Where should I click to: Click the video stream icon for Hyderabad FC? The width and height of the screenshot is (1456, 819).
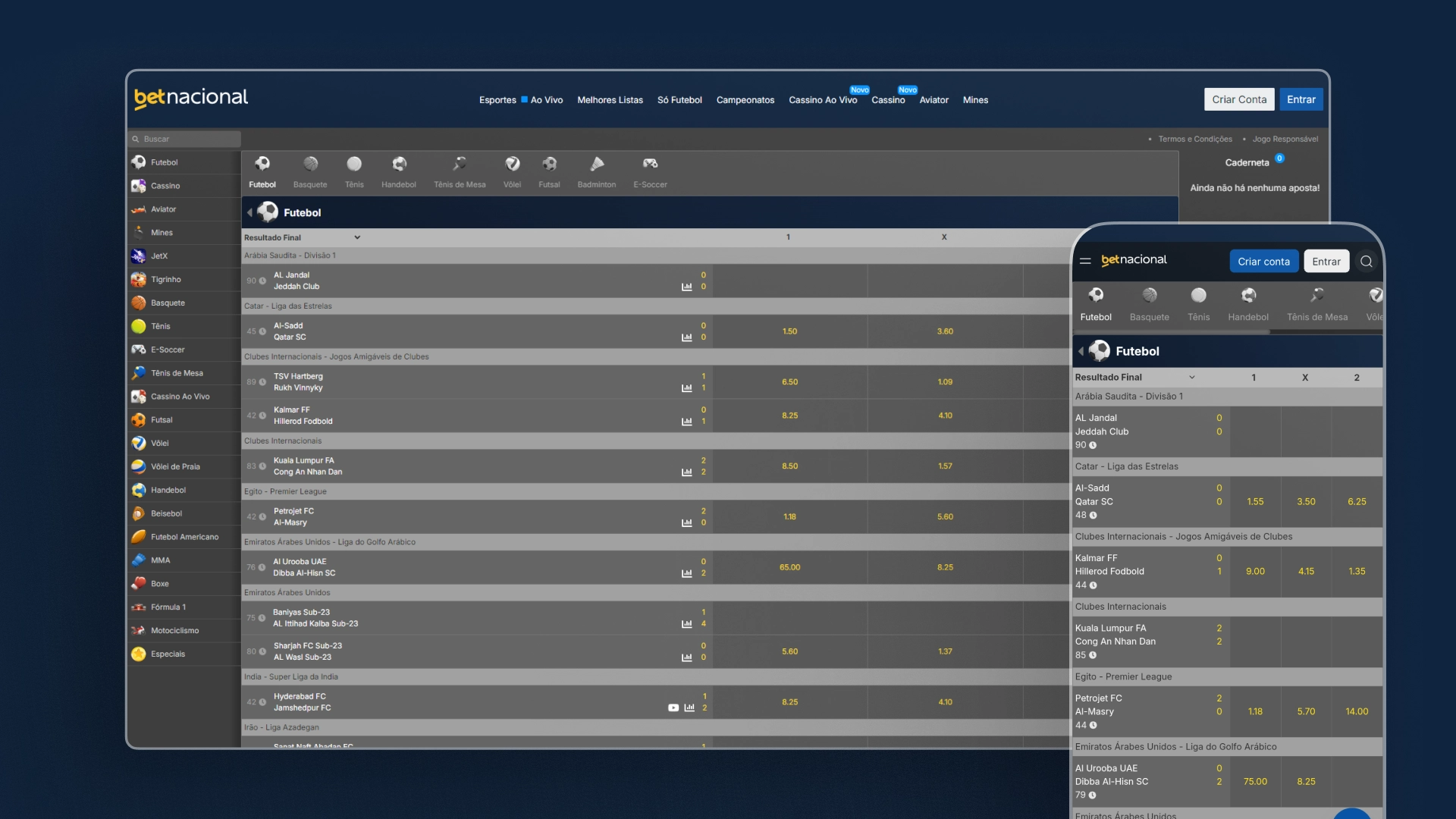673,708
